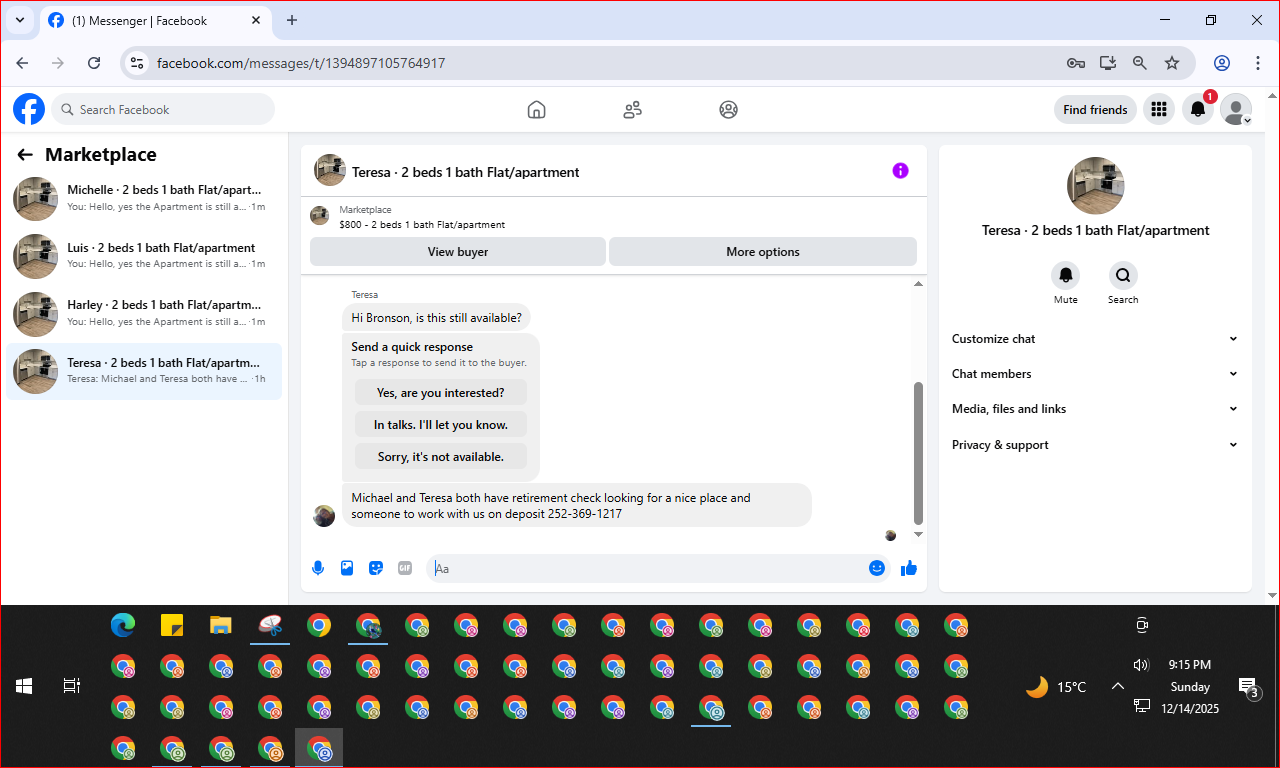Image resolution: width=1280 pixels, height=768 pixels.
Task: Open the purple conversation information icon
Action: 900,171
